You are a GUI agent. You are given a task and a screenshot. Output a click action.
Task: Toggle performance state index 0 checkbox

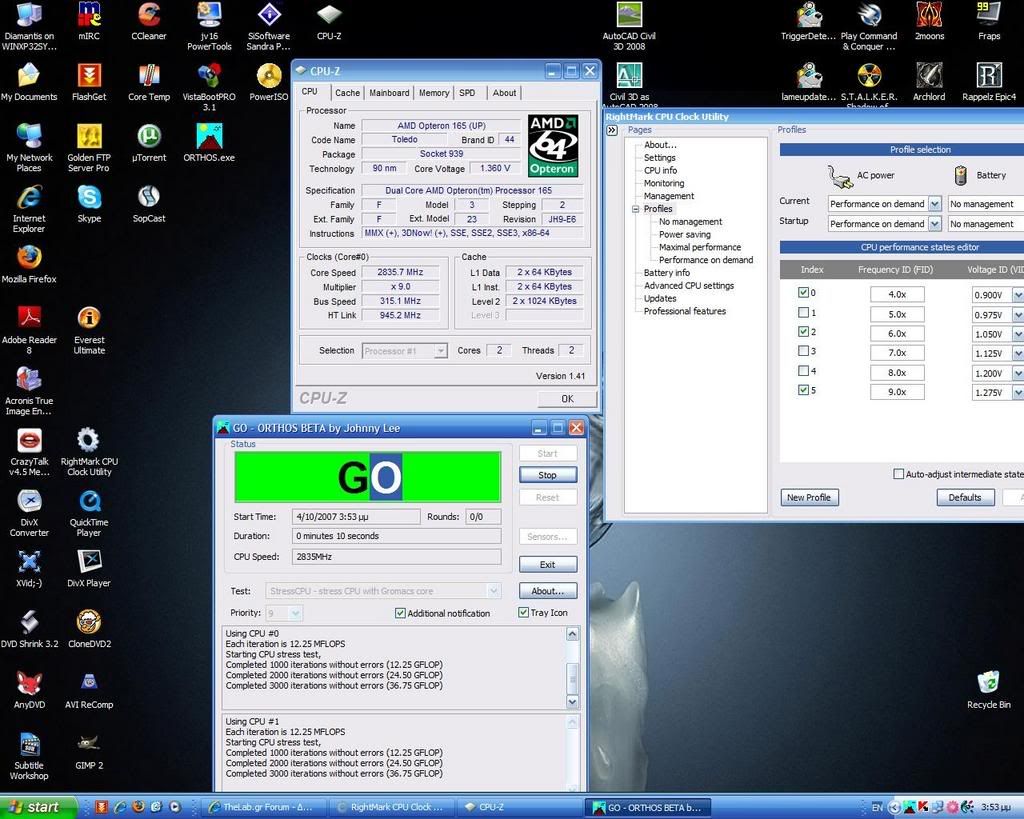tap(804, 293)
